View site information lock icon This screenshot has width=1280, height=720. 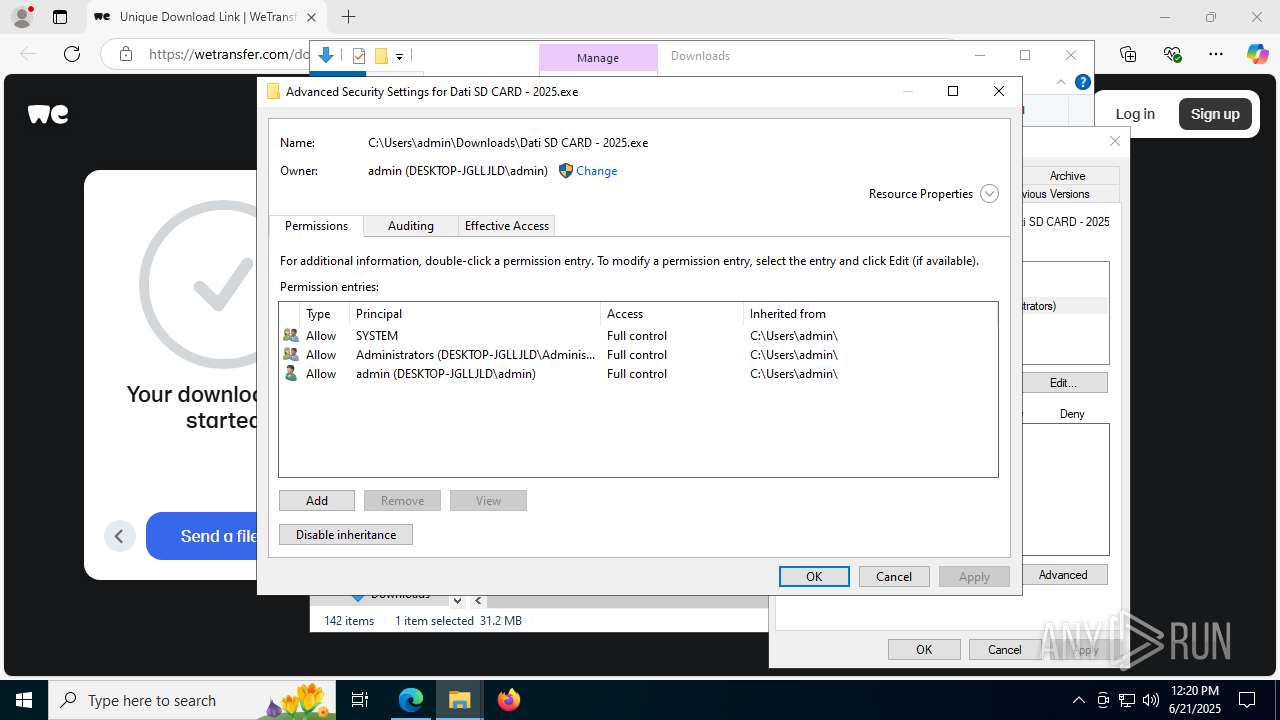126,54
